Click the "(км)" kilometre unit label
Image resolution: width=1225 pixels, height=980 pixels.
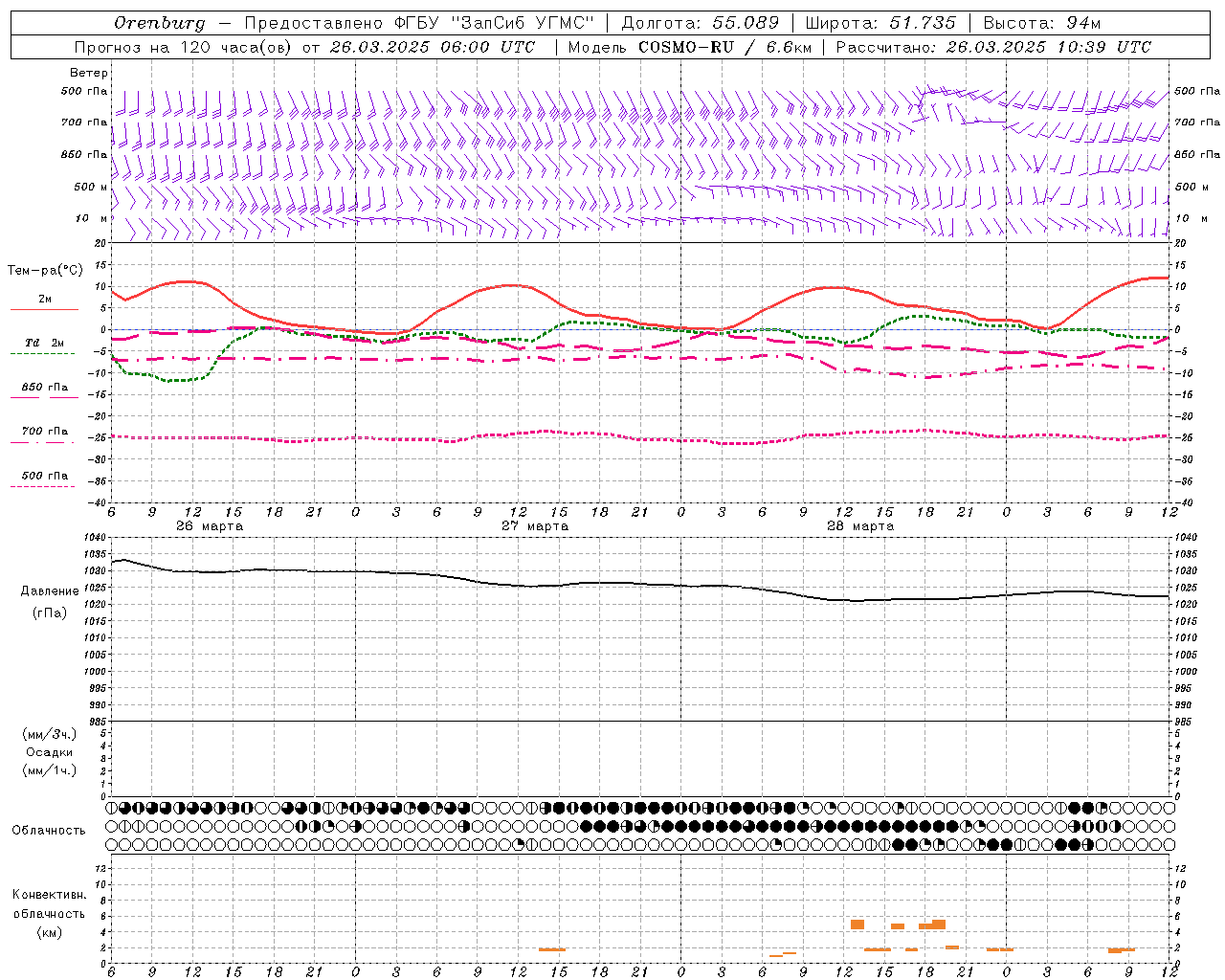(50, 933)
